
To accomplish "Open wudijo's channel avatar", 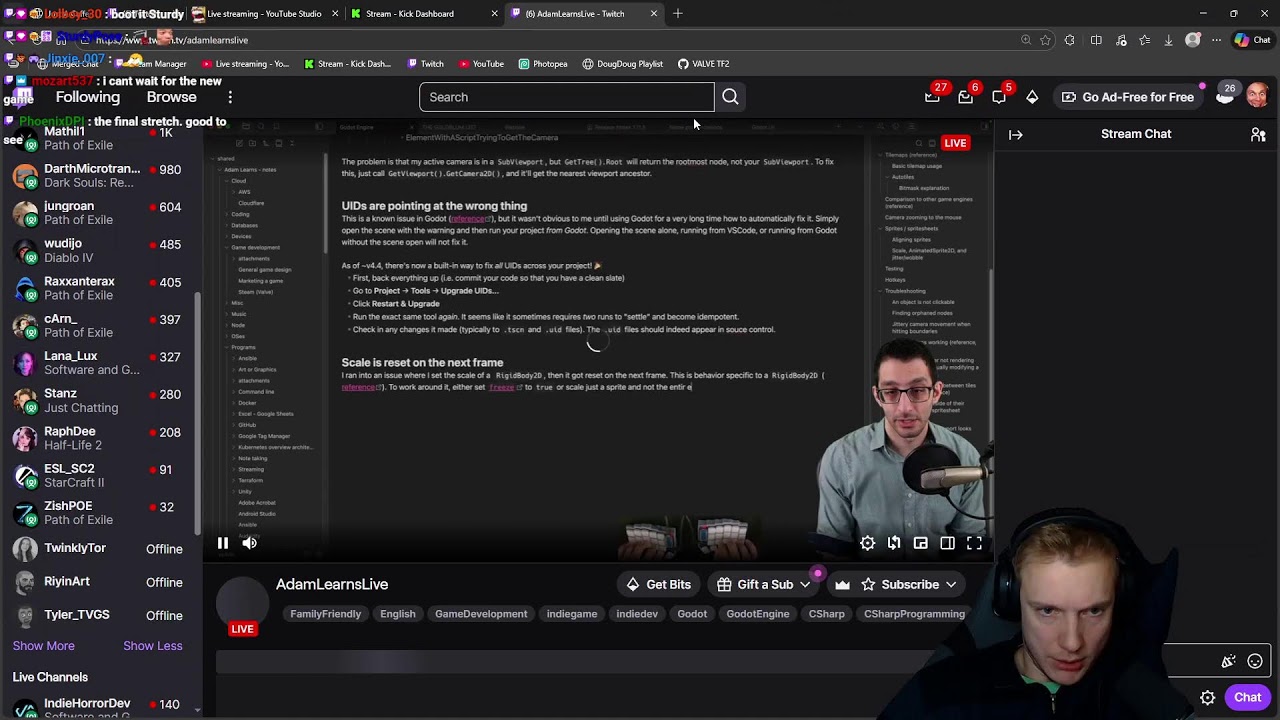I will [26, 250].
